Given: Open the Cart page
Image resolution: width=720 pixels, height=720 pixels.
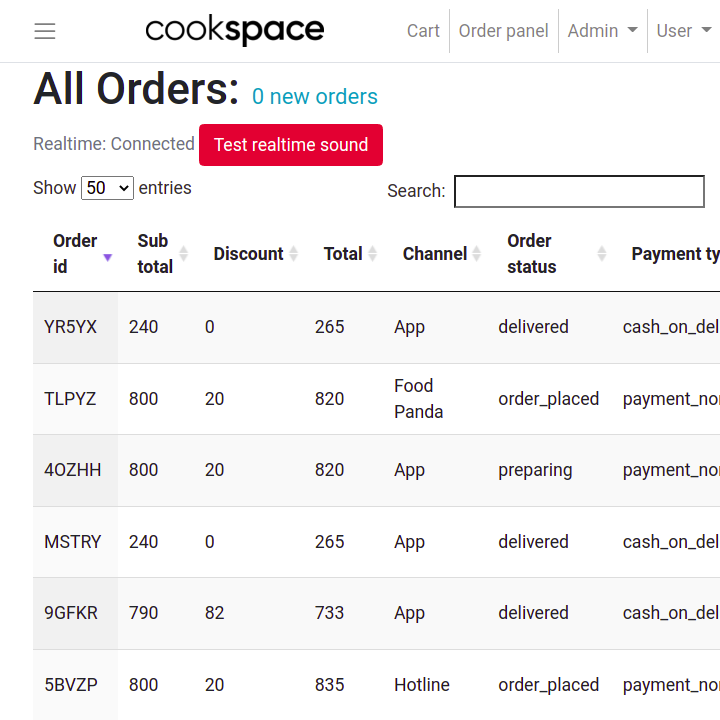Looking at the screenshot, I should (423, 31).
